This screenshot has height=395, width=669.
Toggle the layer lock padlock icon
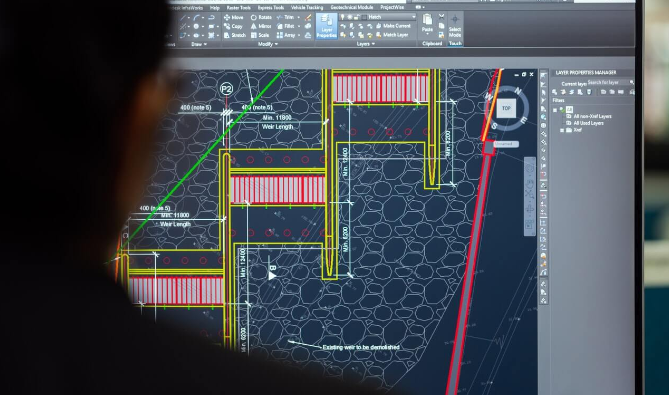357,17
